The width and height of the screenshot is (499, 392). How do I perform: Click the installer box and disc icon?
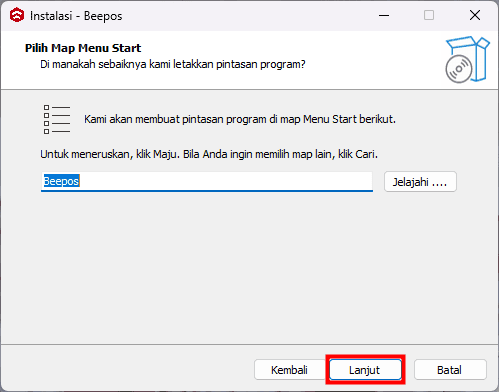tap(467, 60)
